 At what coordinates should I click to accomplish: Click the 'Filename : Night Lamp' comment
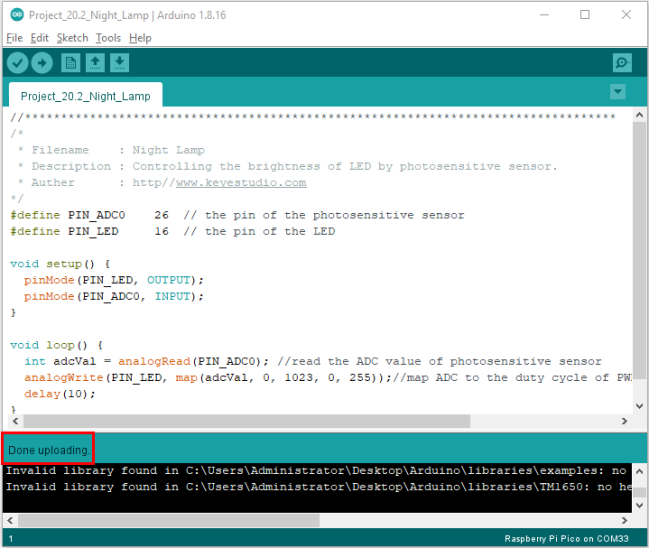click(x=112, y=150)
